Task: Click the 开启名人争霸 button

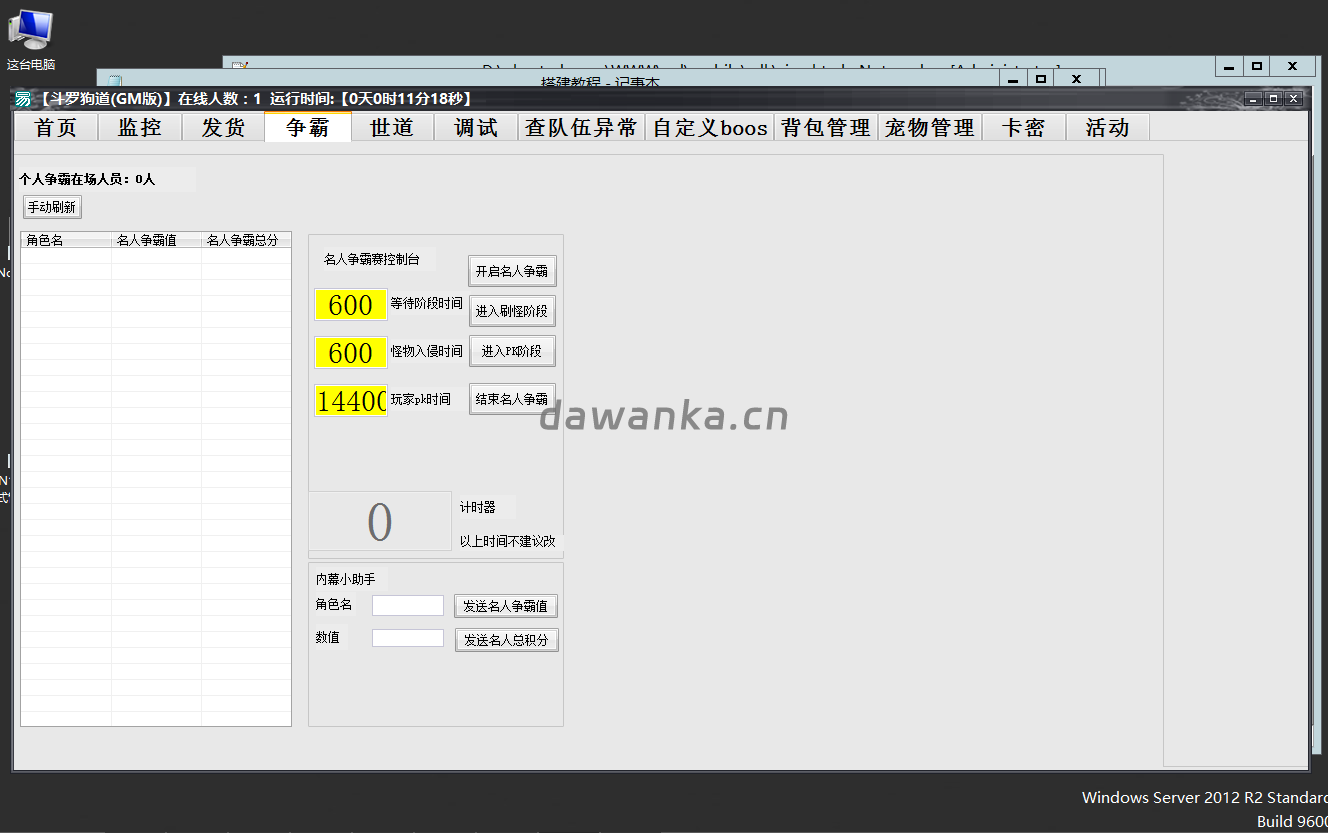Action: (512, 270)
